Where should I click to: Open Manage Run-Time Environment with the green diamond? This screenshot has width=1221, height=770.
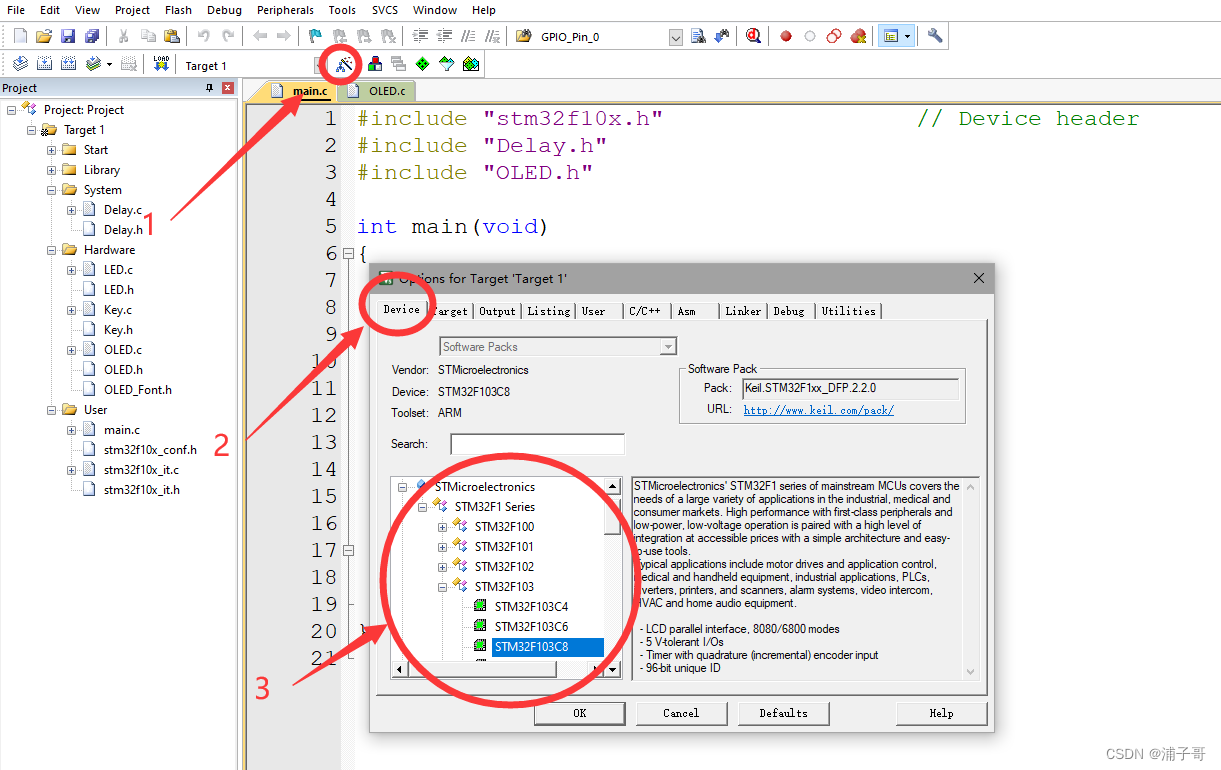pyautogui.click(x=423, y=64)
